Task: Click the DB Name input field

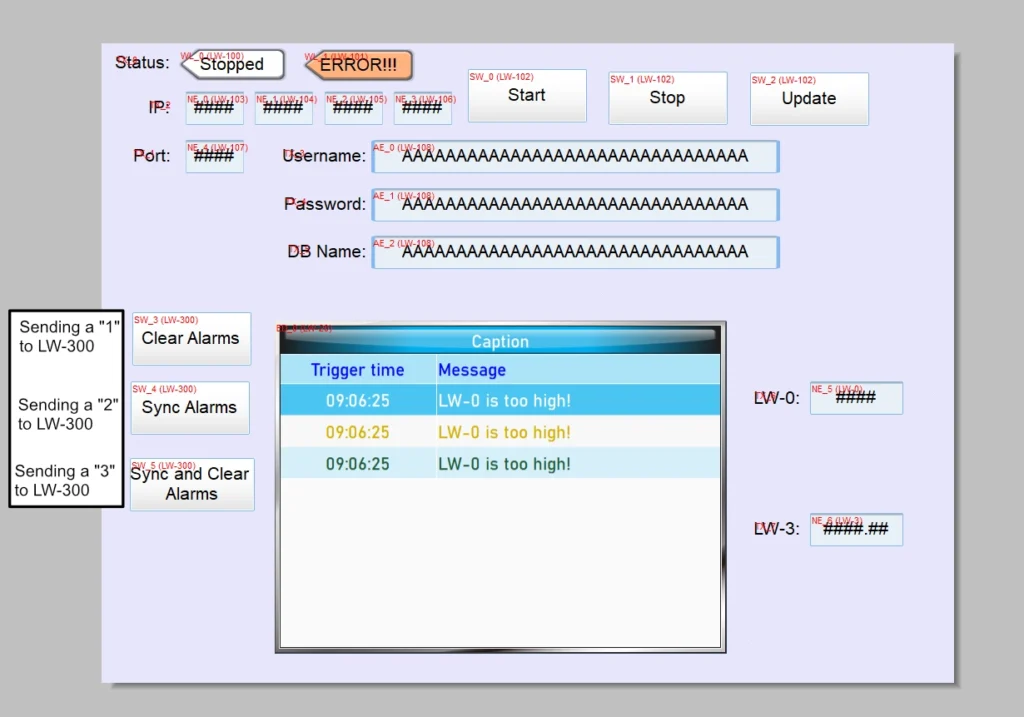Action: (x=576, y=252)
